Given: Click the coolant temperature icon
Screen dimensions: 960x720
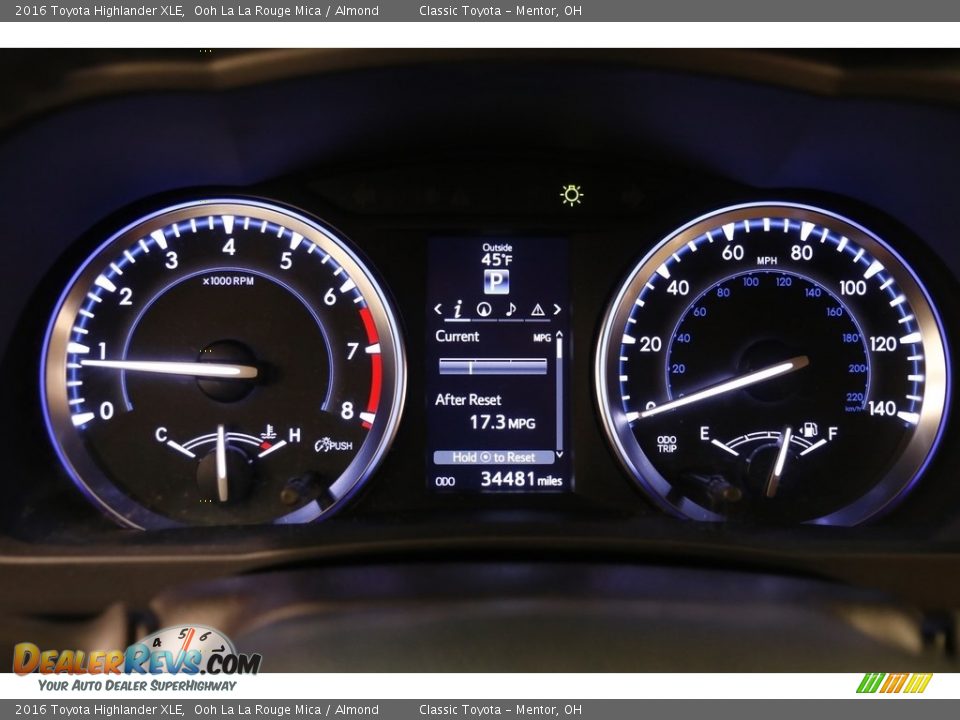Looking at the screenshot, I should [x=268, y=432].
